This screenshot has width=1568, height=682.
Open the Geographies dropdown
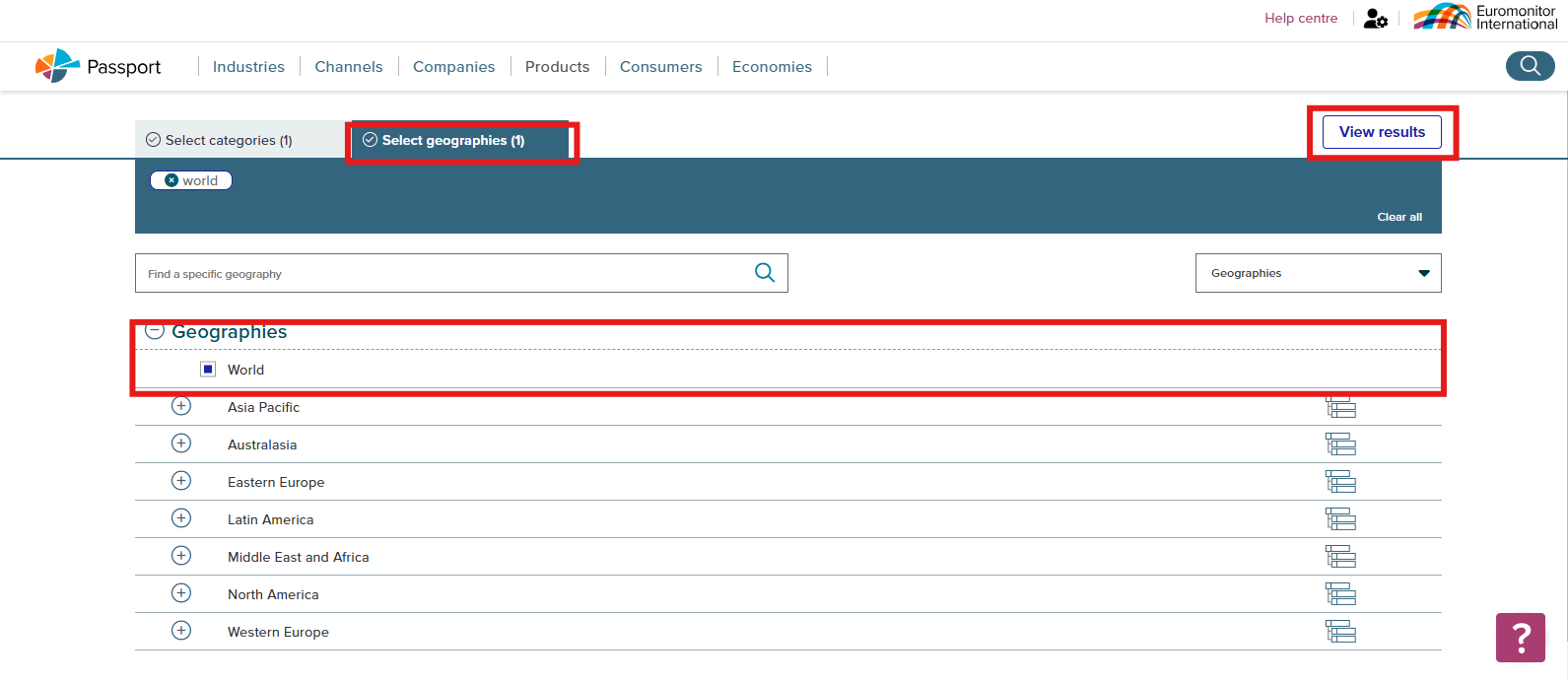click(x=1318, y=273)
